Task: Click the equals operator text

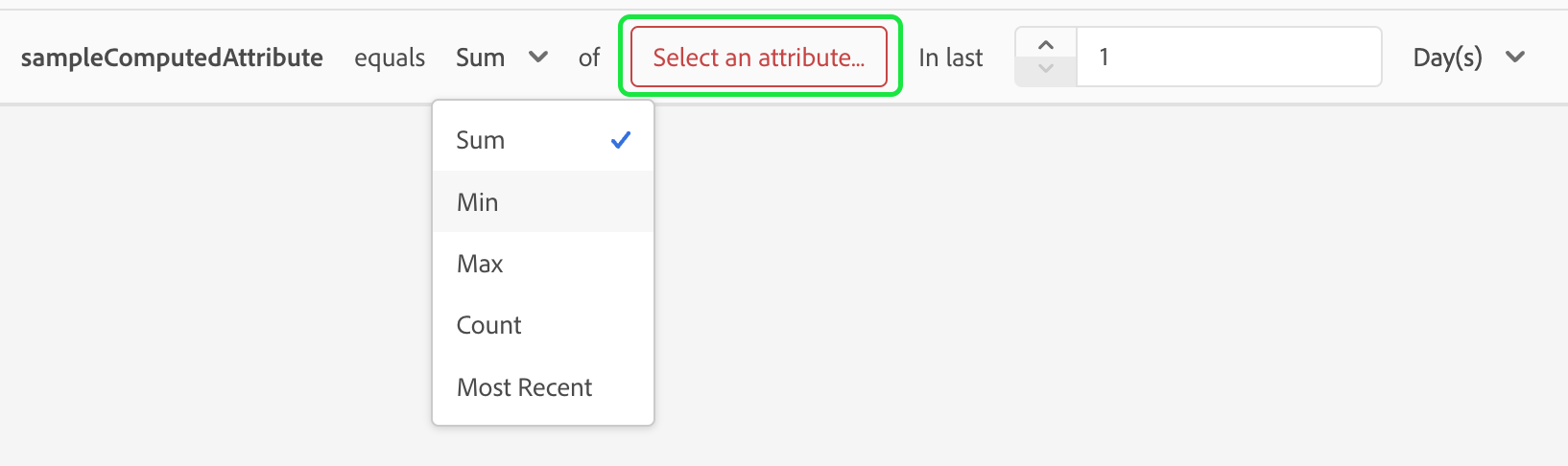Action: (x=390, y=58)
